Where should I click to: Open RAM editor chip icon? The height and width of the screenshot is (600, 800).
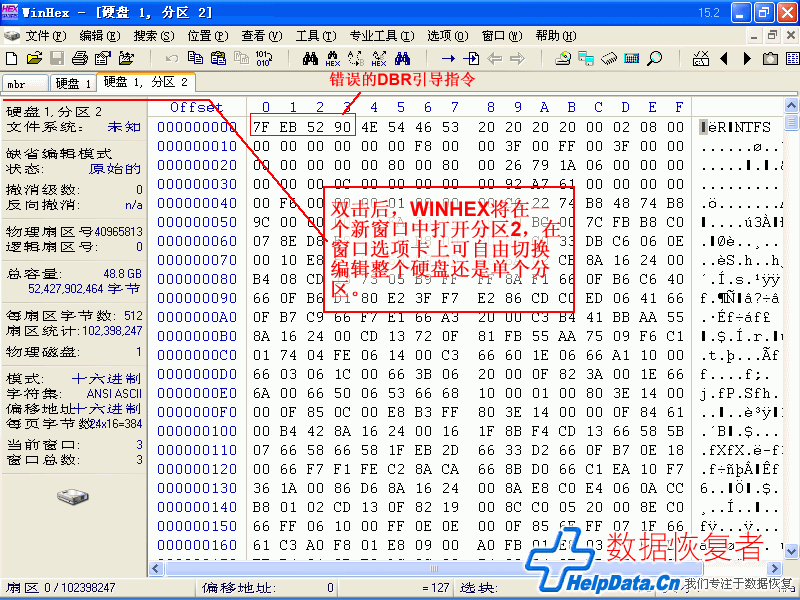tap(609, 58)
